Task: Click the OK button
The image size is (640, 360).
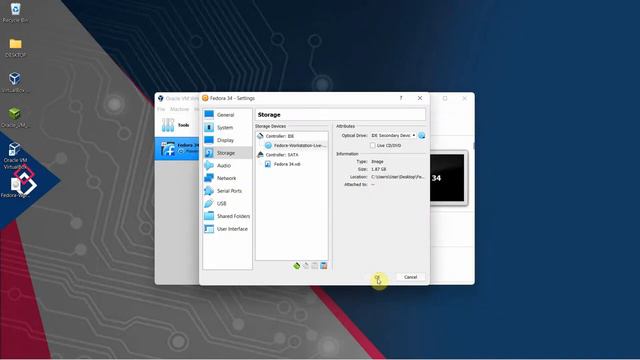Action: click(x=378, y=277)
